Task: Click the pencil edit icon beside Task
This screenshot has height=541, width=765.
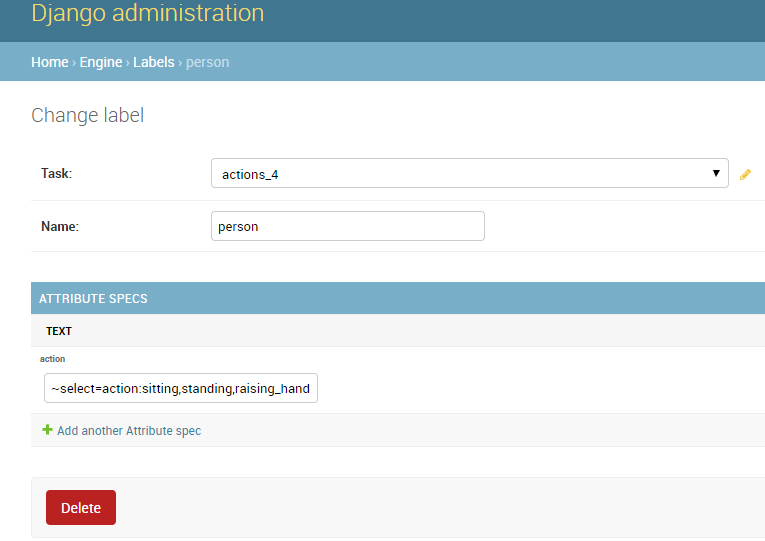Action: [x=745, y=175]
